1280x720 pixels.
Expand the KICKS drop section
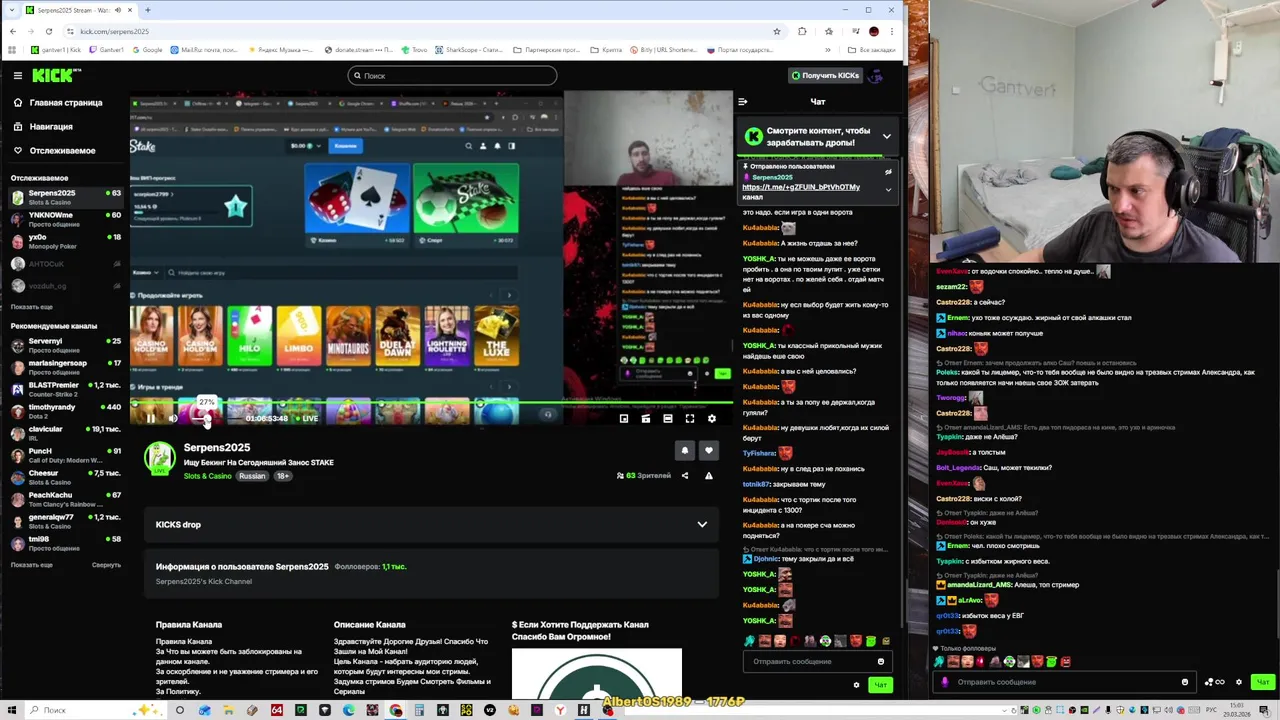pyautogui.click(x=431, y=524)
